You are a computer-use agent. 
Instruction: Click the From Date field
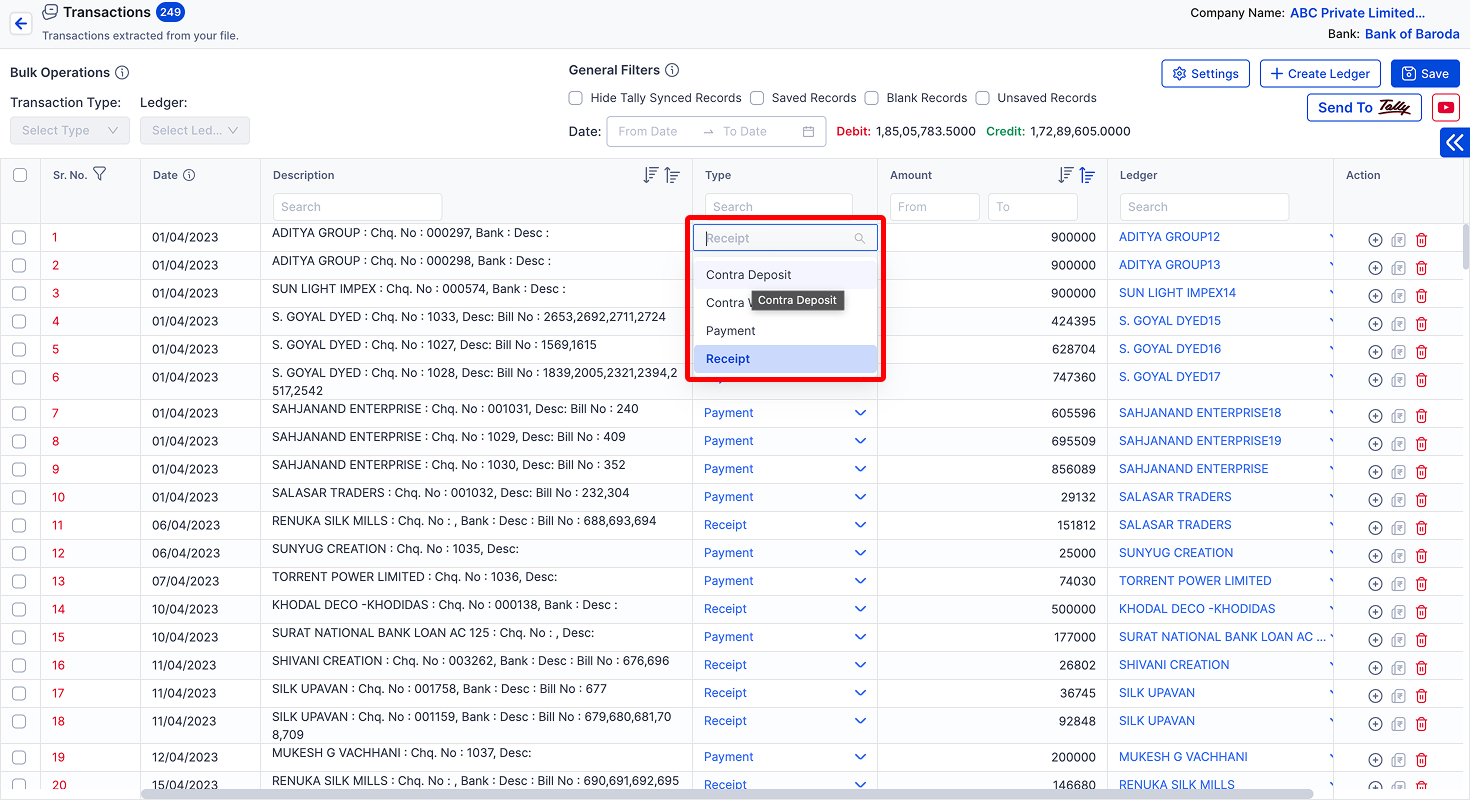point(656,131)
